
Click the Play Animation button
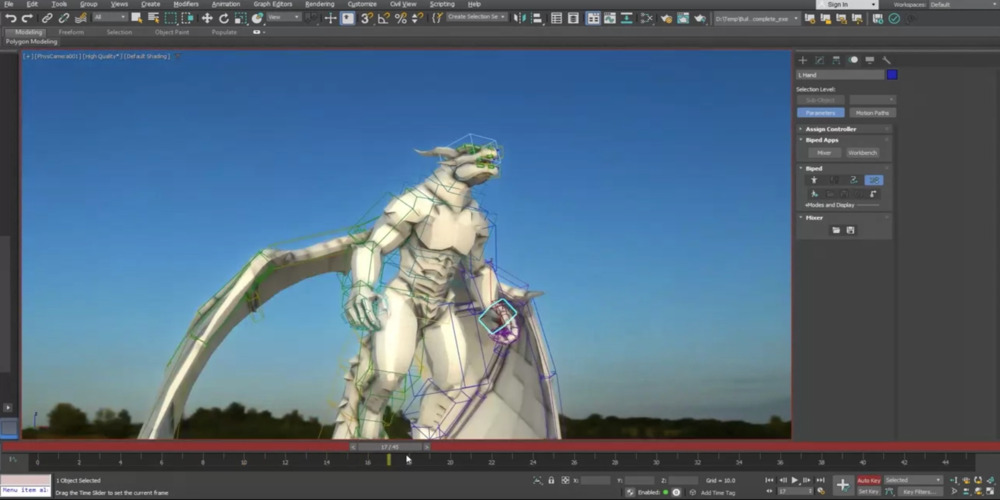795,480
